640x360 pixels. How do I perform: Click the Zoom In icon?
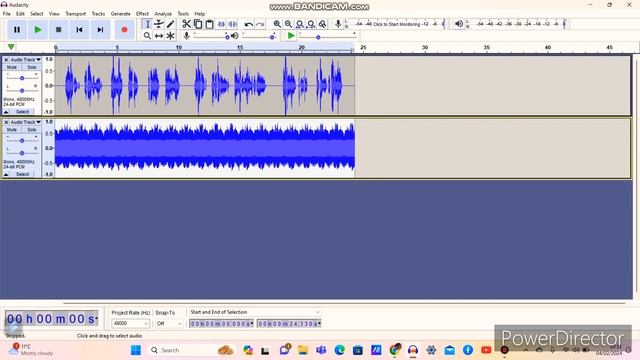[277, 24]
